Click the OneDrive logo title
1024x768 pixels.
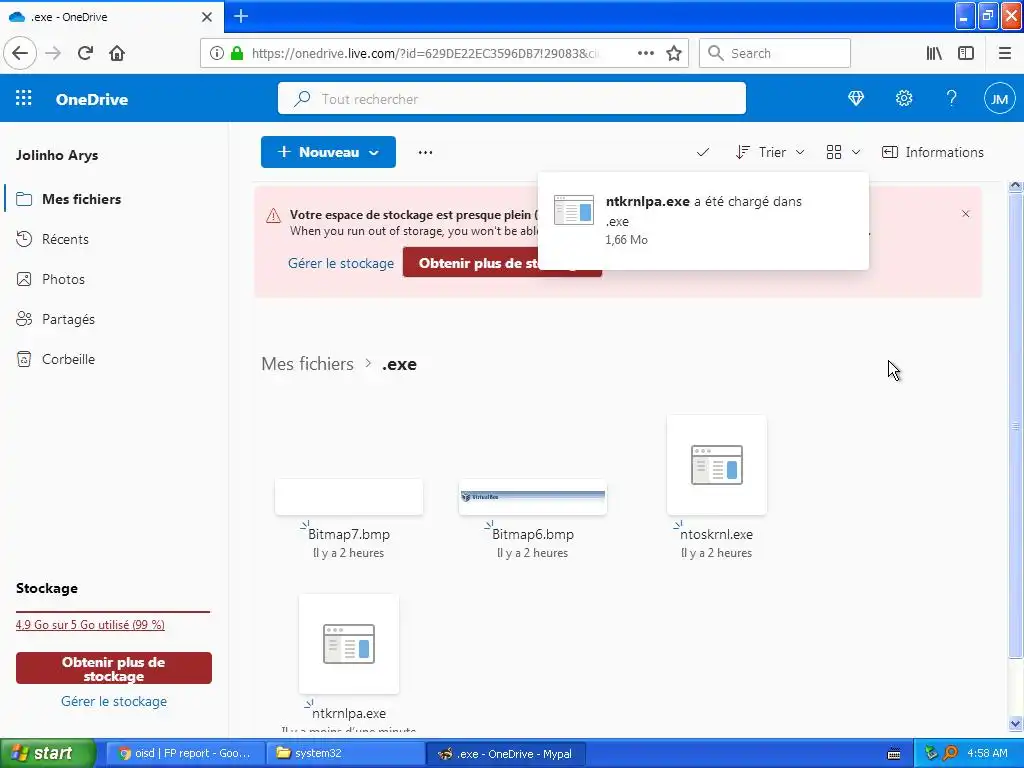[91, 99]
